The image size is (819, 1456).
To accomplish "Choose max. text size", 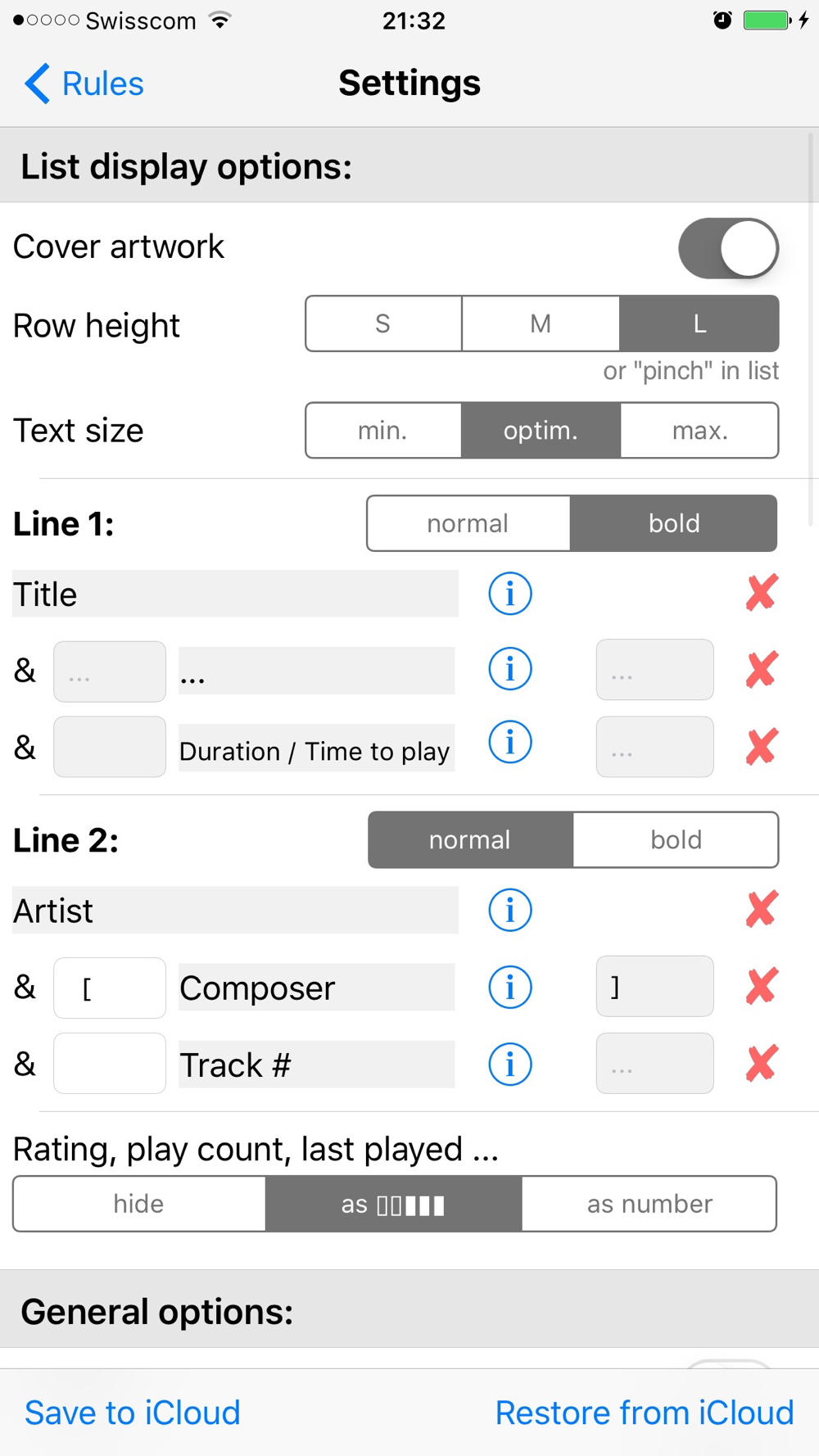I will [699, 431].
